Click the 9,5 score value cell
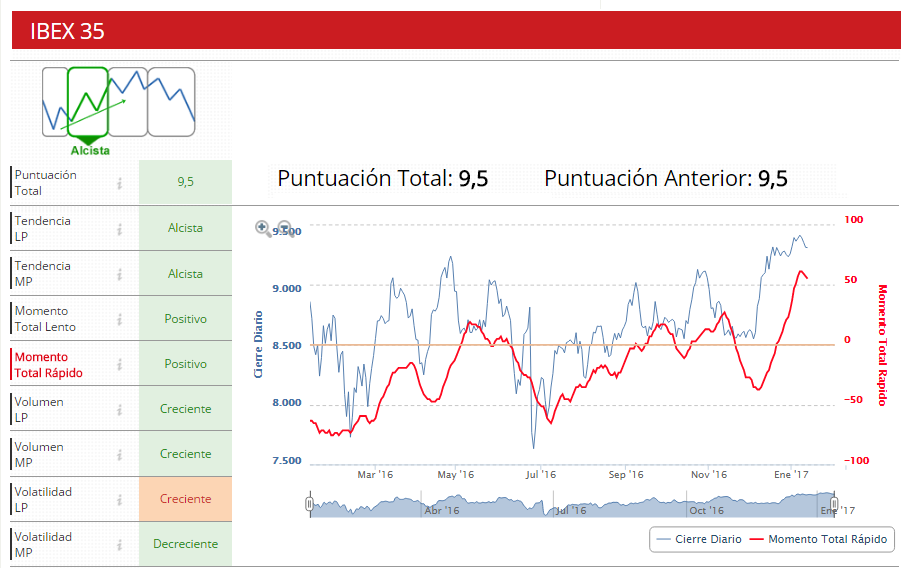 tap(185, 182)
